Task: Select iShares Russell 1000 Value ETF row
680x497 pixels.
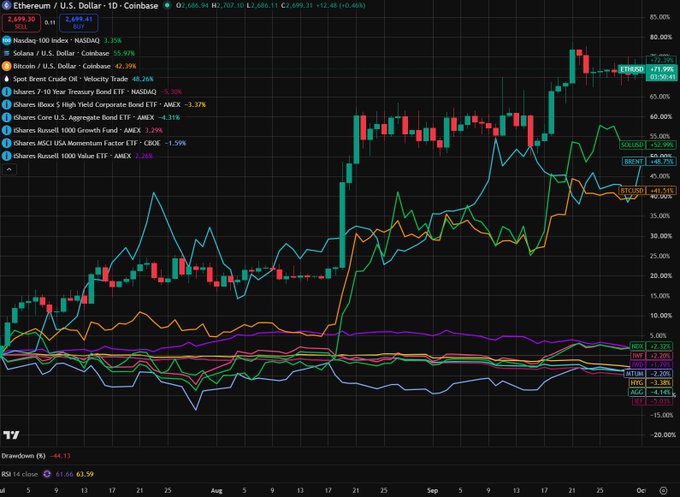Action: [78, 156]
